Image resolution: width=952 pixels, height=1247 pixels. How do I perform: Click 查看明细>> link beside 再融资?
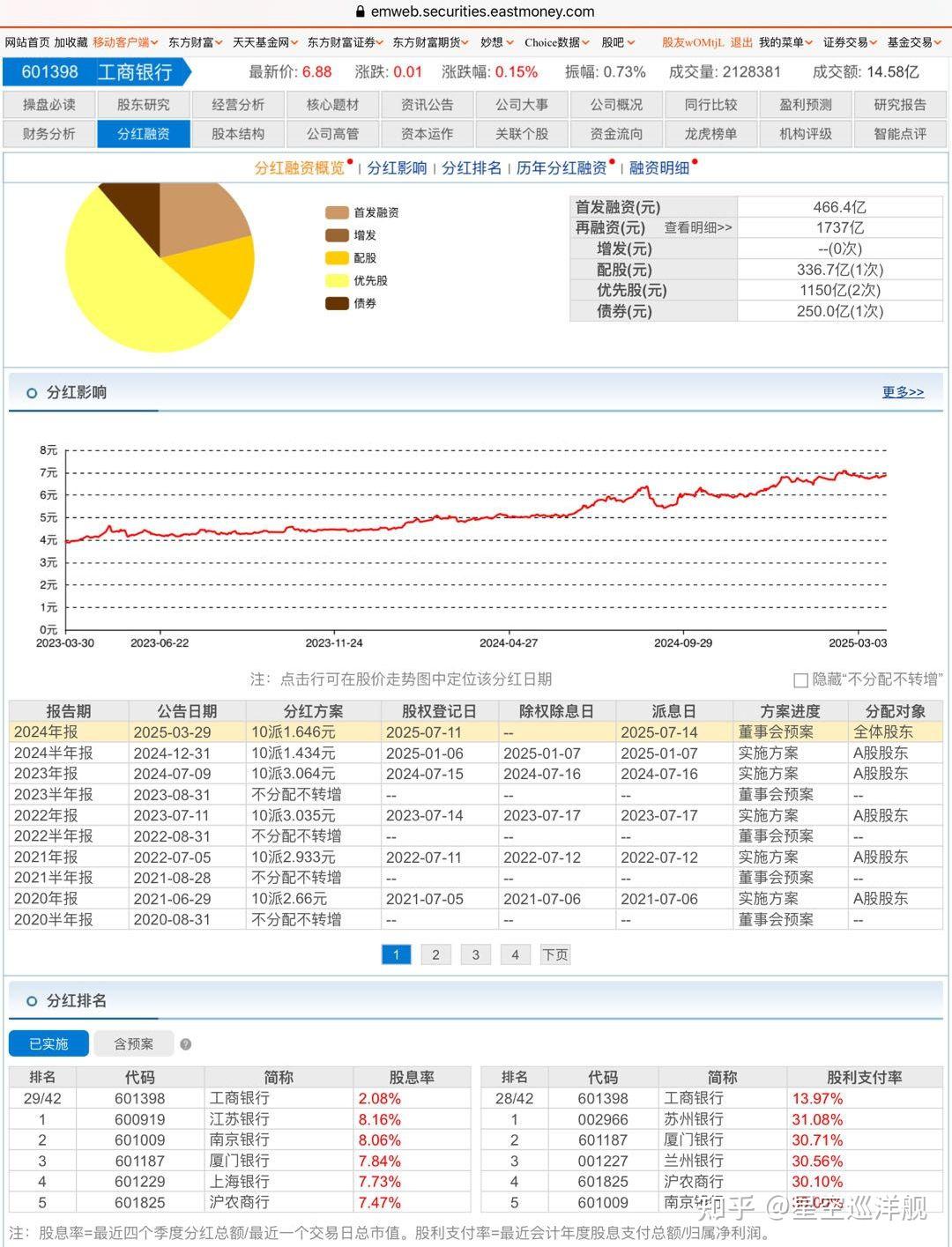[698, 228]
